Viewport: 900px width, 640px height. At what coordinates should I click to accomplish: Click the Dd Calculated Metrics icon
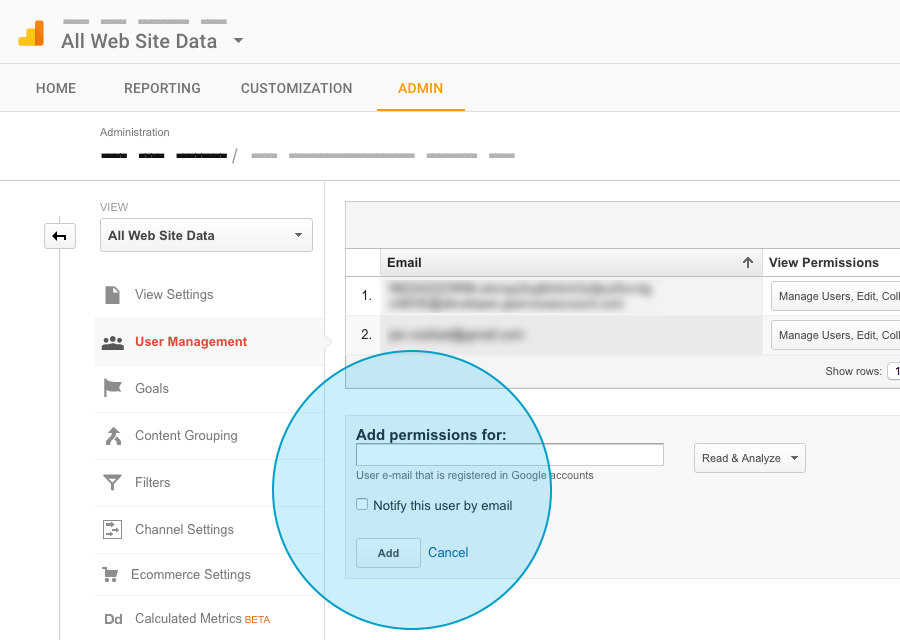tap(113, 619)
